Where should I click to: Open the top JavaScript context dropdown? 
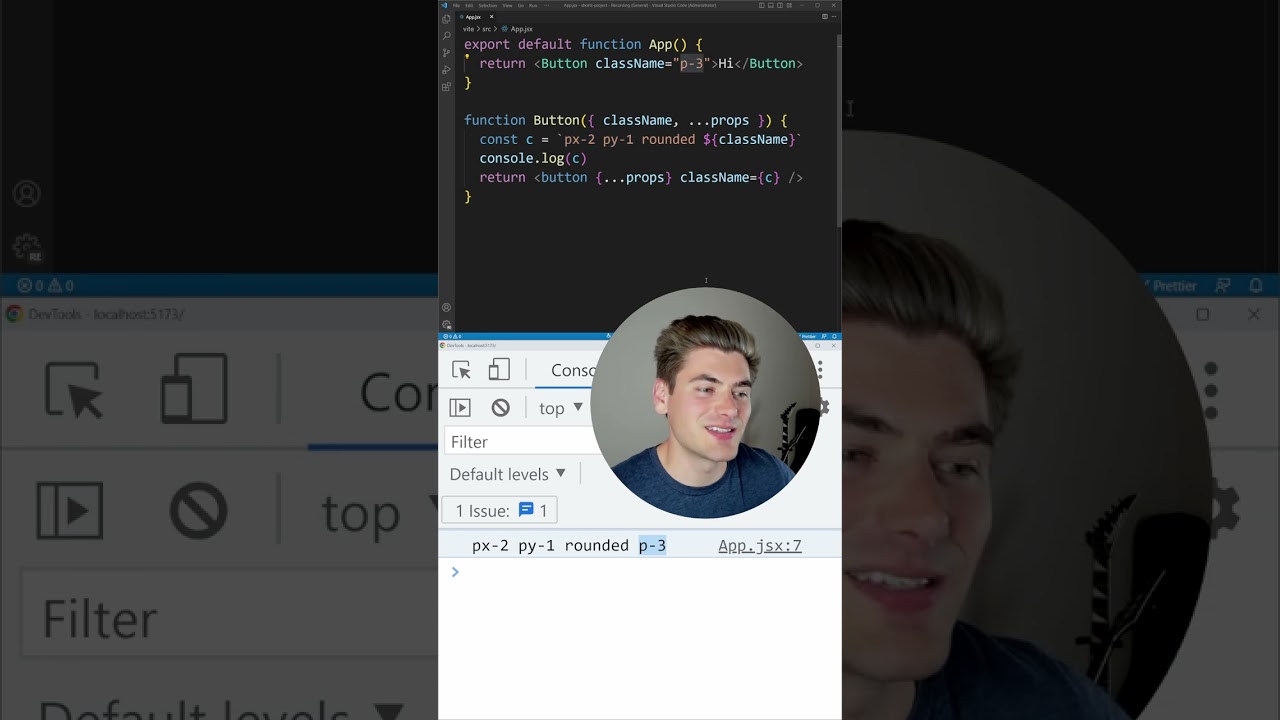pos(560,408)
